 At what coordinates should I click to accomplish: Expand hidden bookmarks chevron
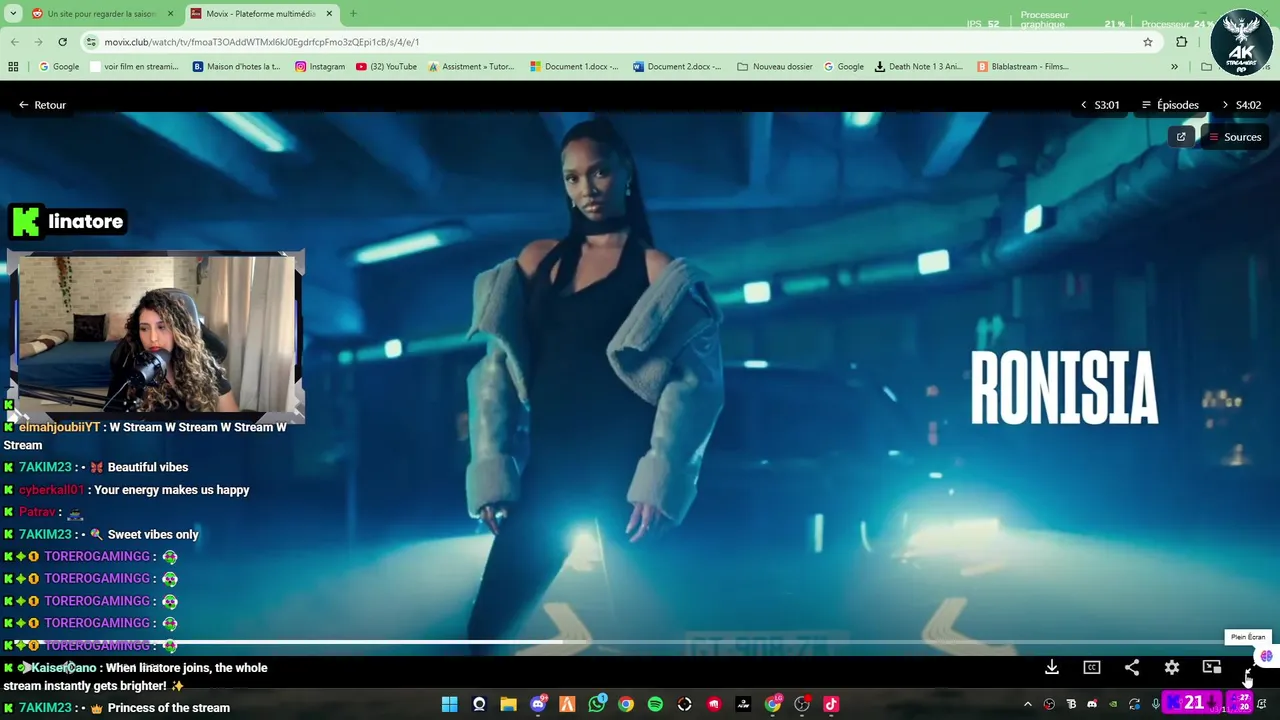1174,67
